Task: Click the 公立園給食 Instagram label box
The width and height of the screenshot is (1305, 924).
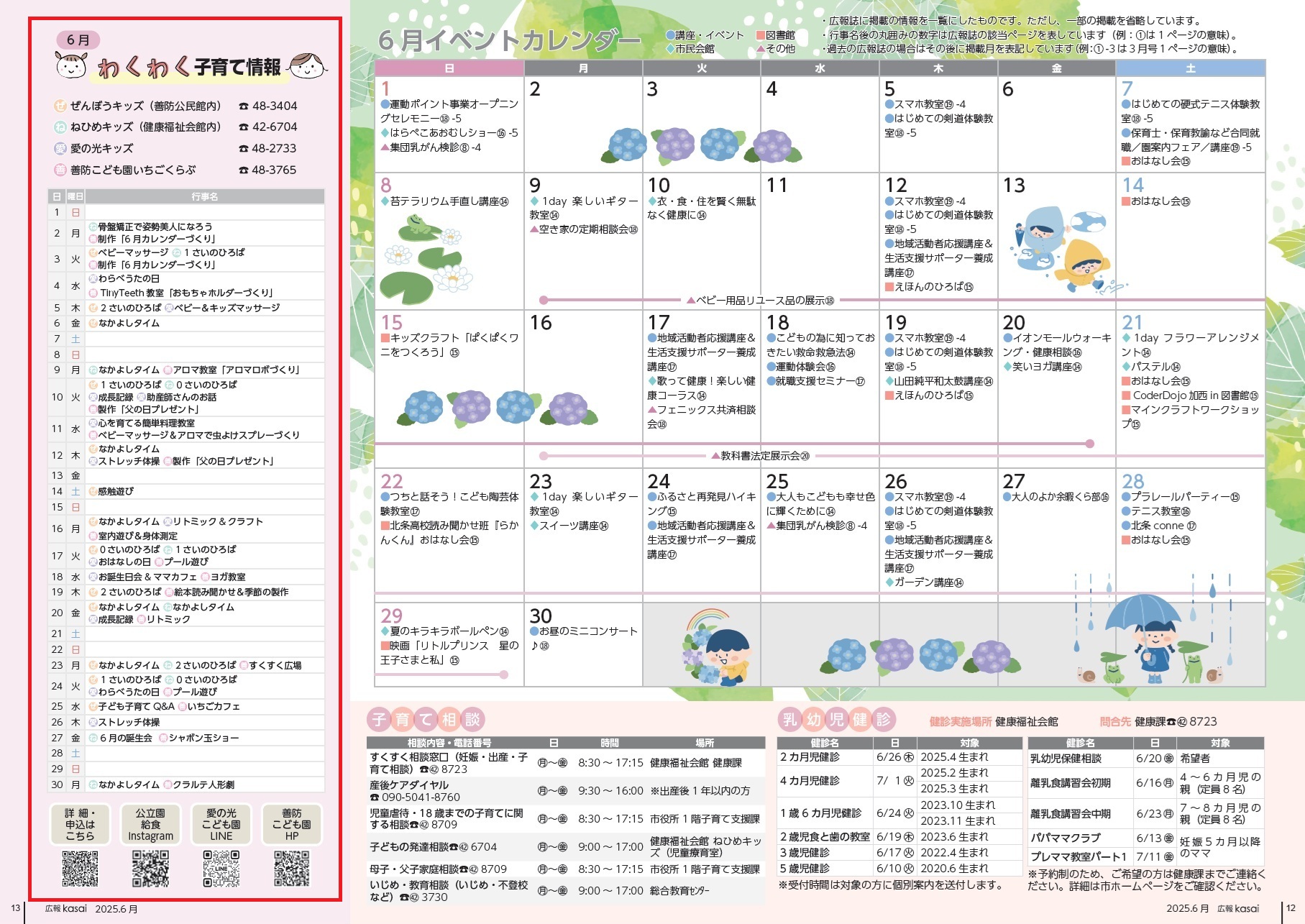Action: pos(150,825)
